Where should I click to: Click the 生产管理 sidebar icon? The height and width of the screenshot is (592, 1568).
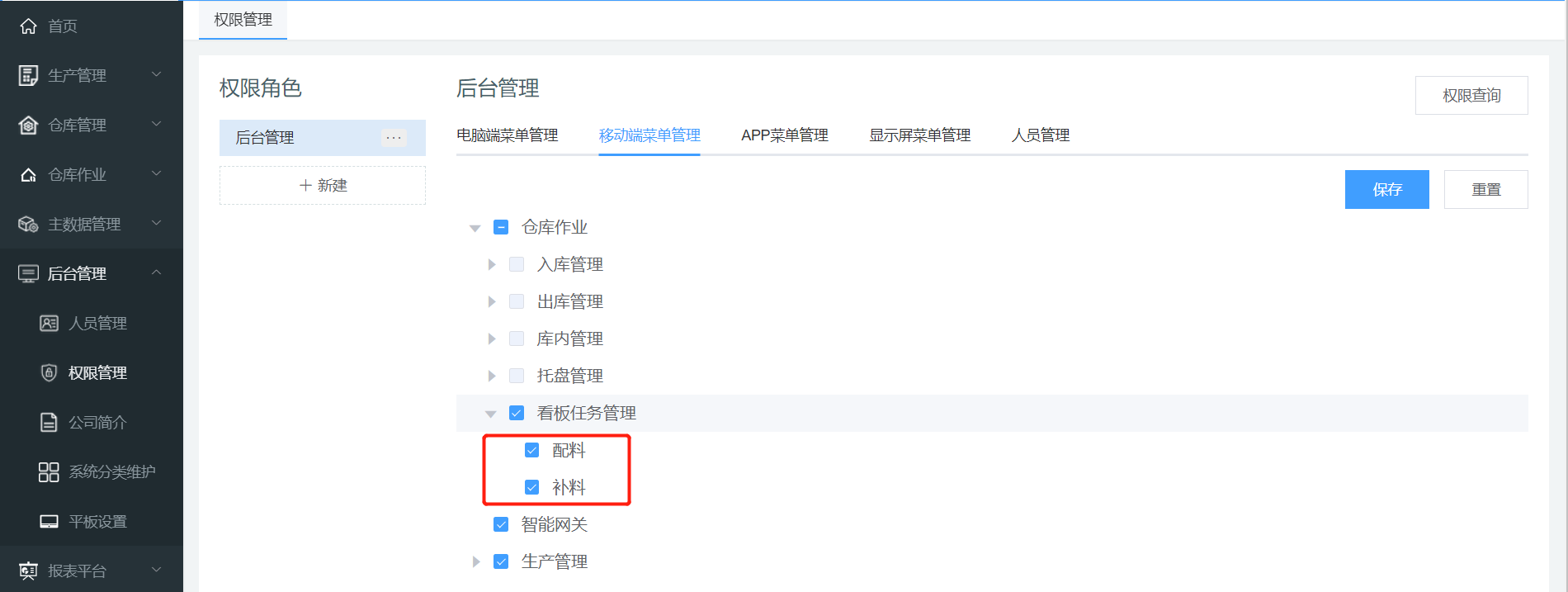click(28, 76)
